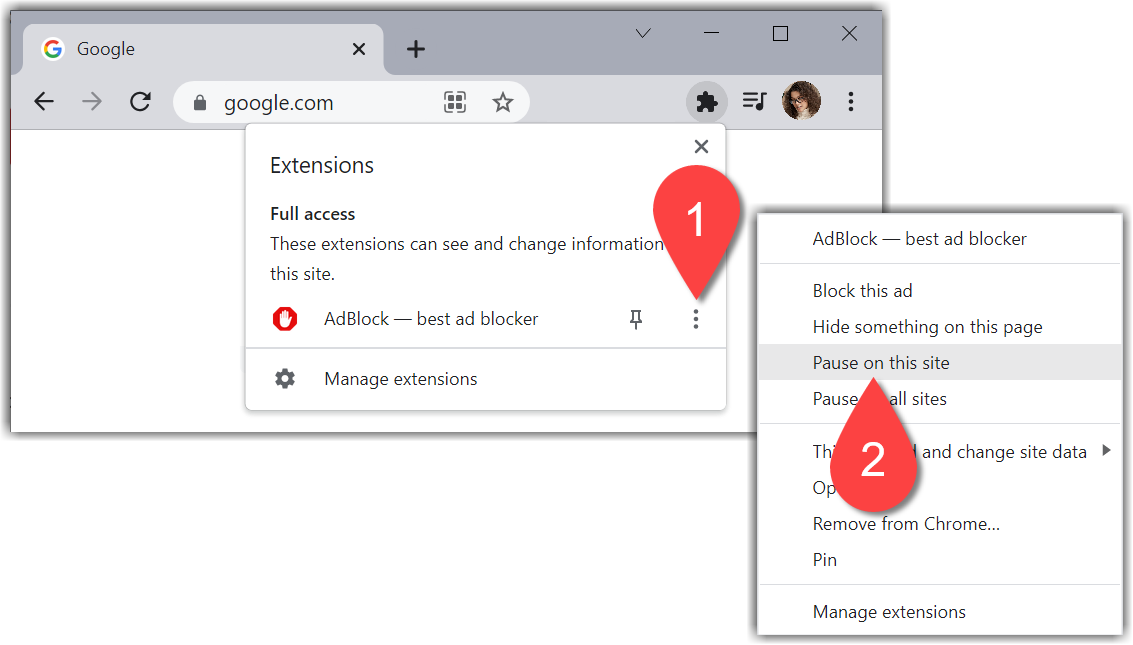
Task: Open the tab search chevron
Action: pyautogui.click(x=643, y=33)
